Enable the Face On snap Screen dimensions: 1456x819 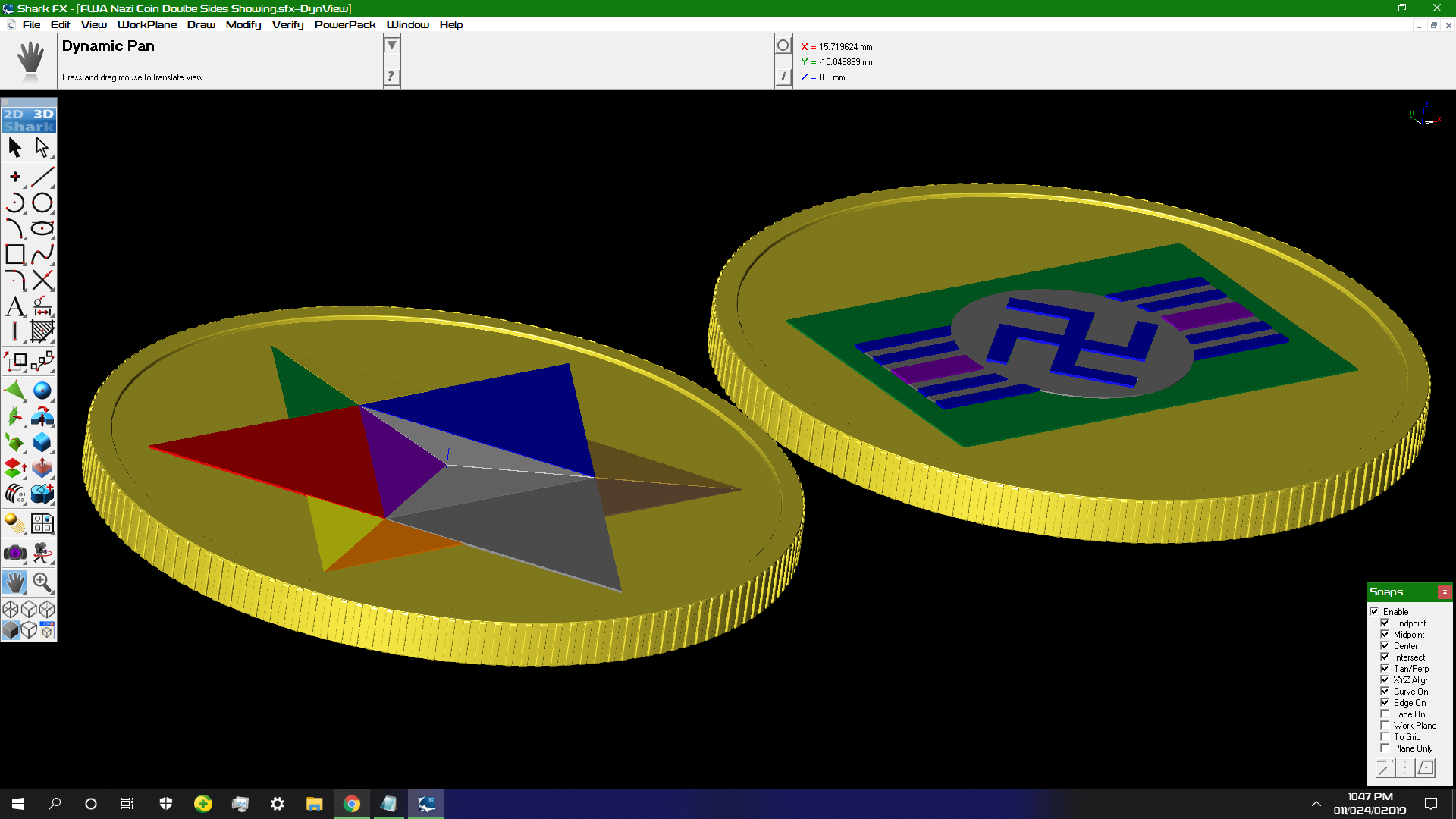pyautogui.click(x=1385, y=714)
